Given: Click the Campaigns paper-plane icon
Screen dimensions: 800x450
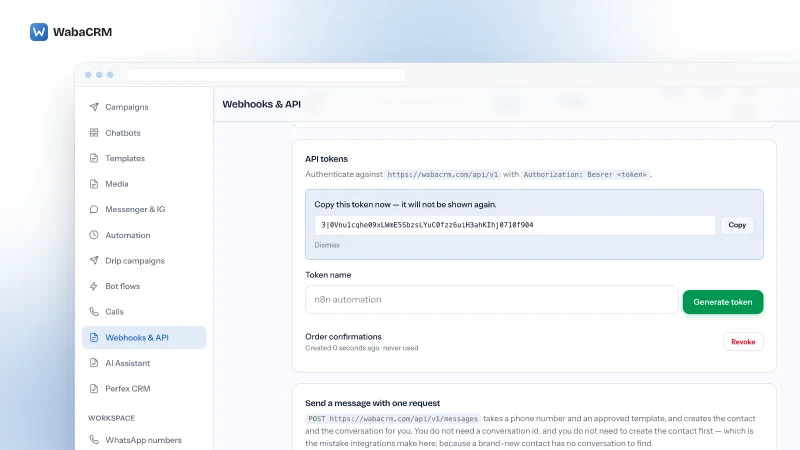Looking at the screenshot, I should point(94,107).
